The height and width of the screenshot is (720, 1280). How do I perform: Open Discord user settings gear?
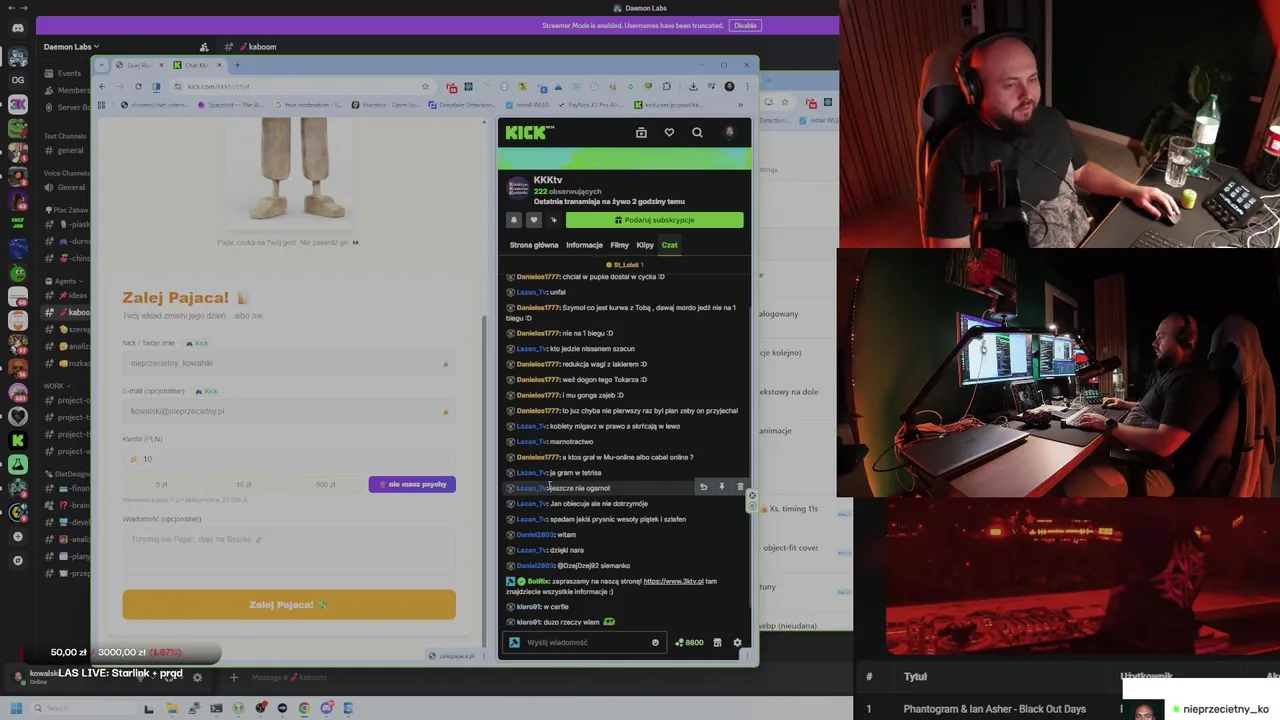197,678
